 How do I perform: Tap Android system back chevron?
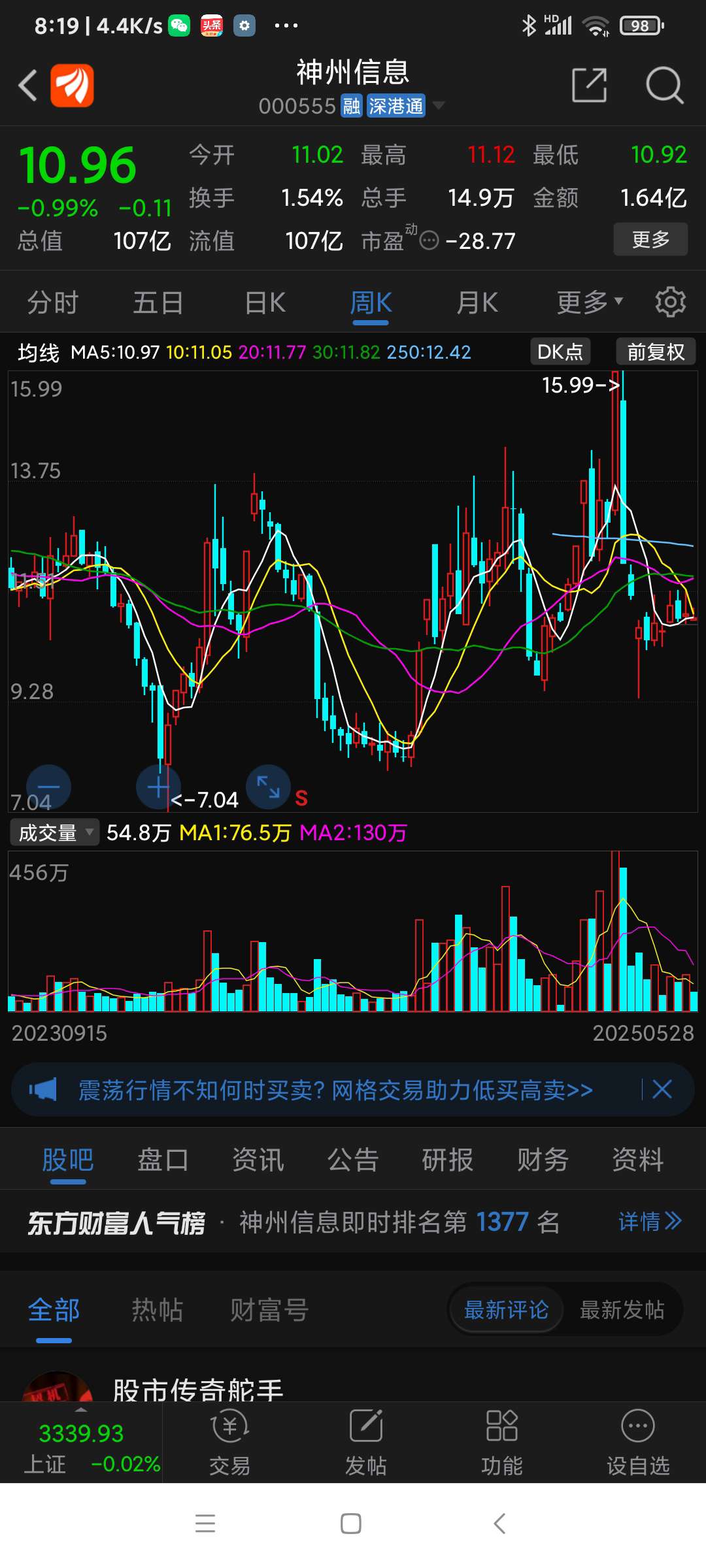coord(499,1524)
